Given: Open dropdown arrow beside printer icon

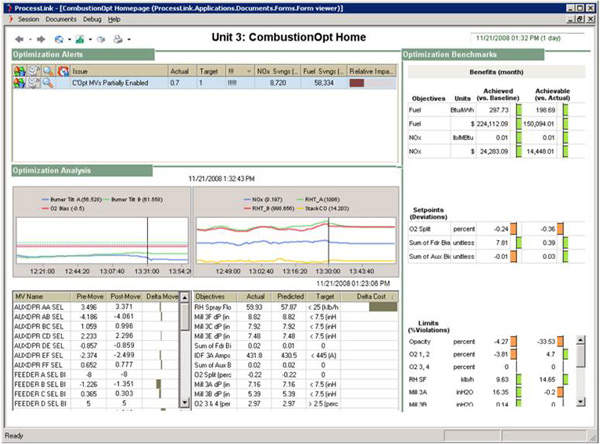Looking at the screenshot, I should click(129, 39).
